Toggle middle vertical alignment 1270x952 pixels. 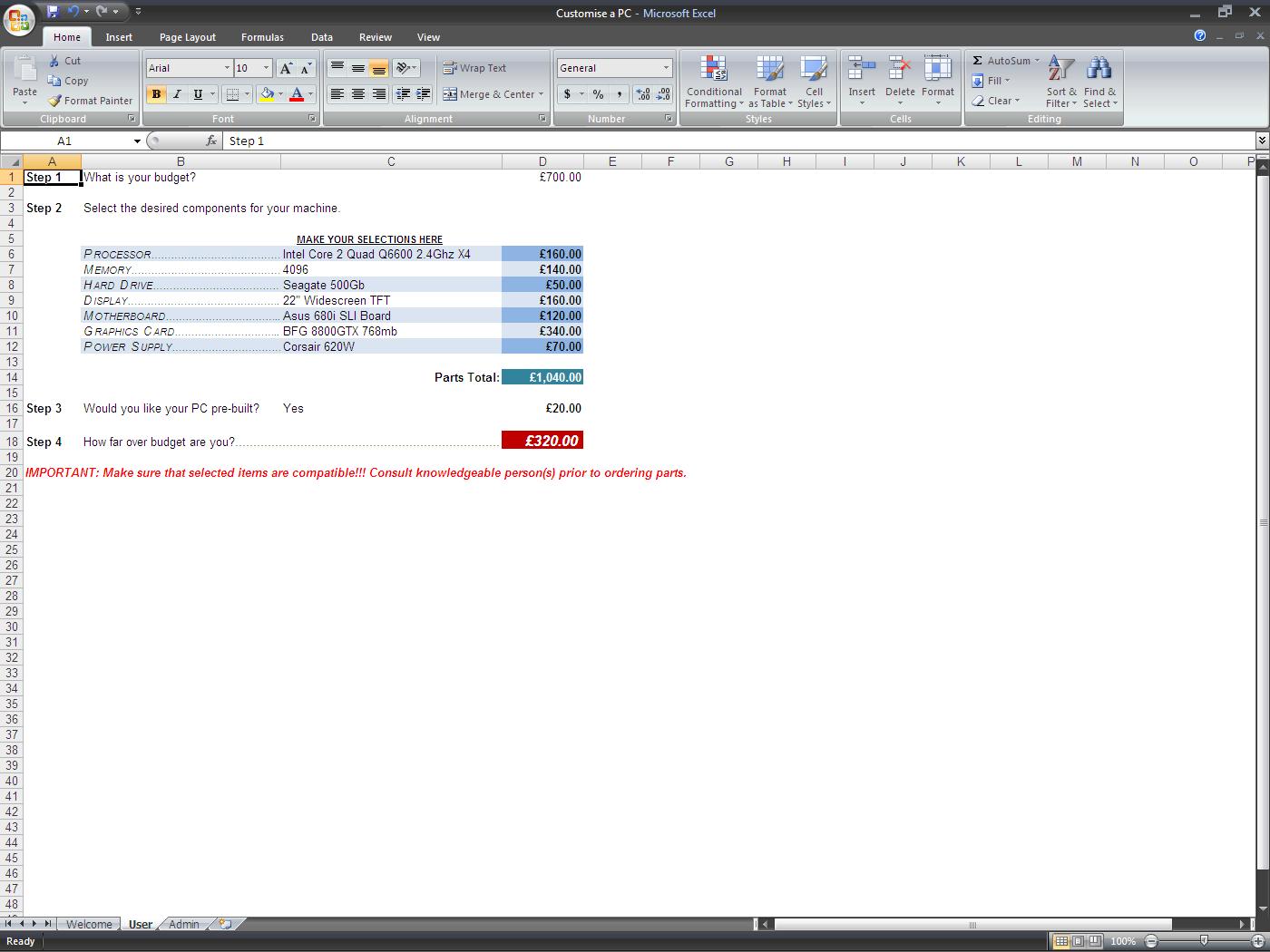tap(357, 68)
